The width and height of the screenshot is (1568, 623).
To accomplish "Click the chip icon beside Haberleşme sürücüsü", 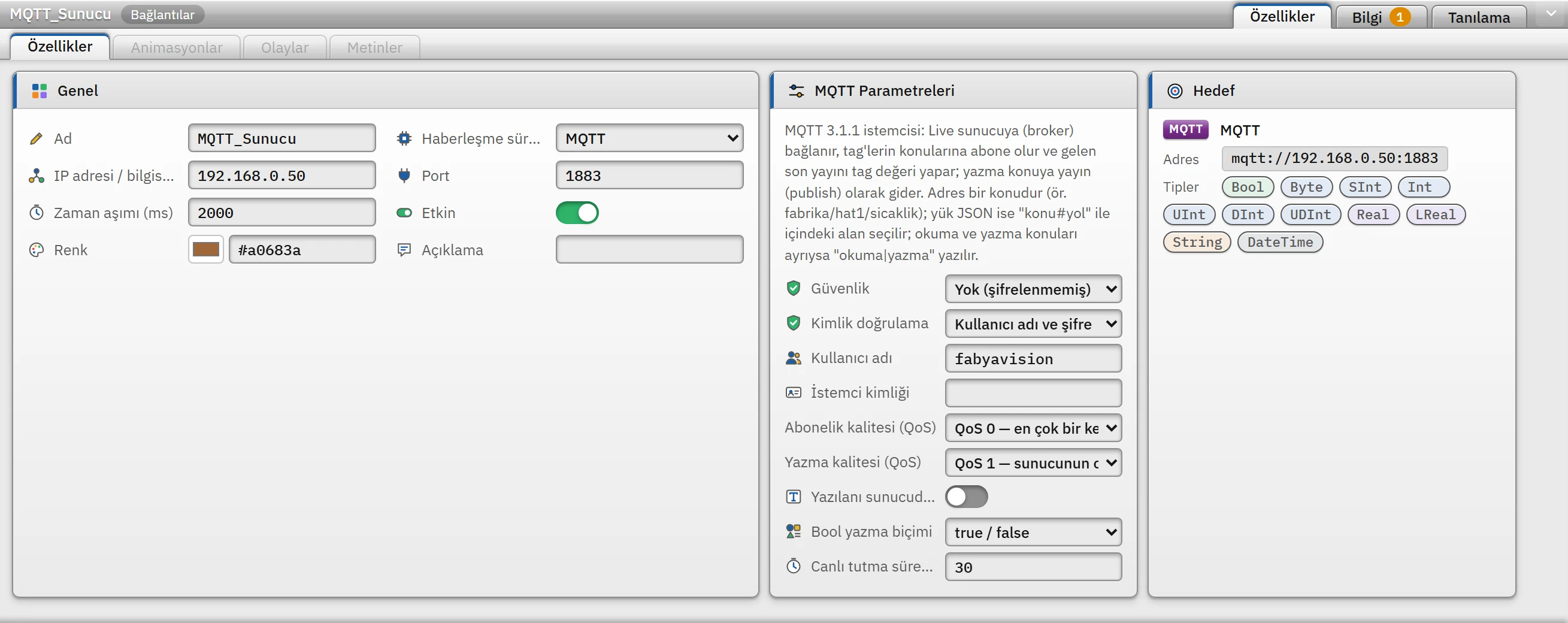I will (x=404, y=139).
